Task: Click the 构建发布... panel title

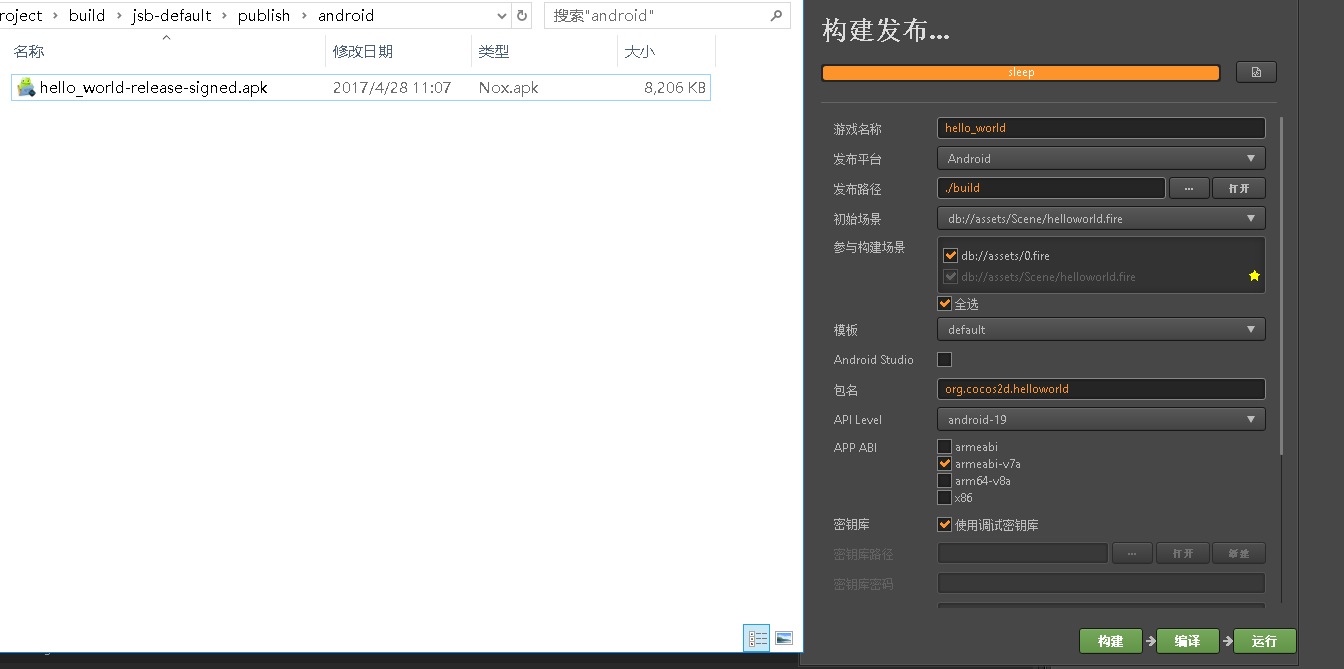Action: (x=885, y=31)
